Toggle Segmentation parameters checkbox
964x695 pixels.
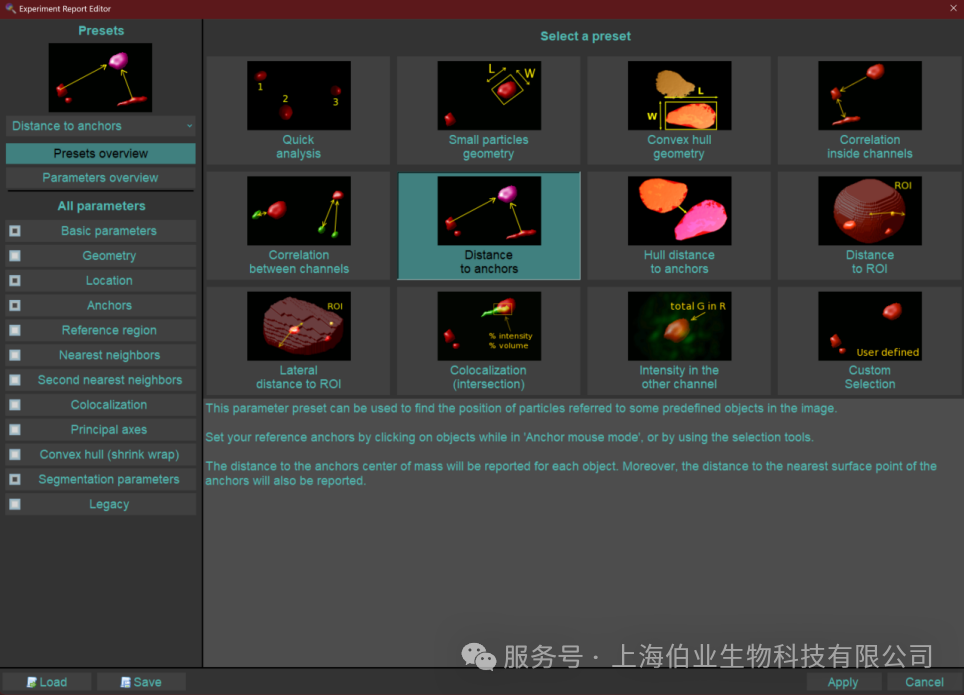(x=15, y=479)
